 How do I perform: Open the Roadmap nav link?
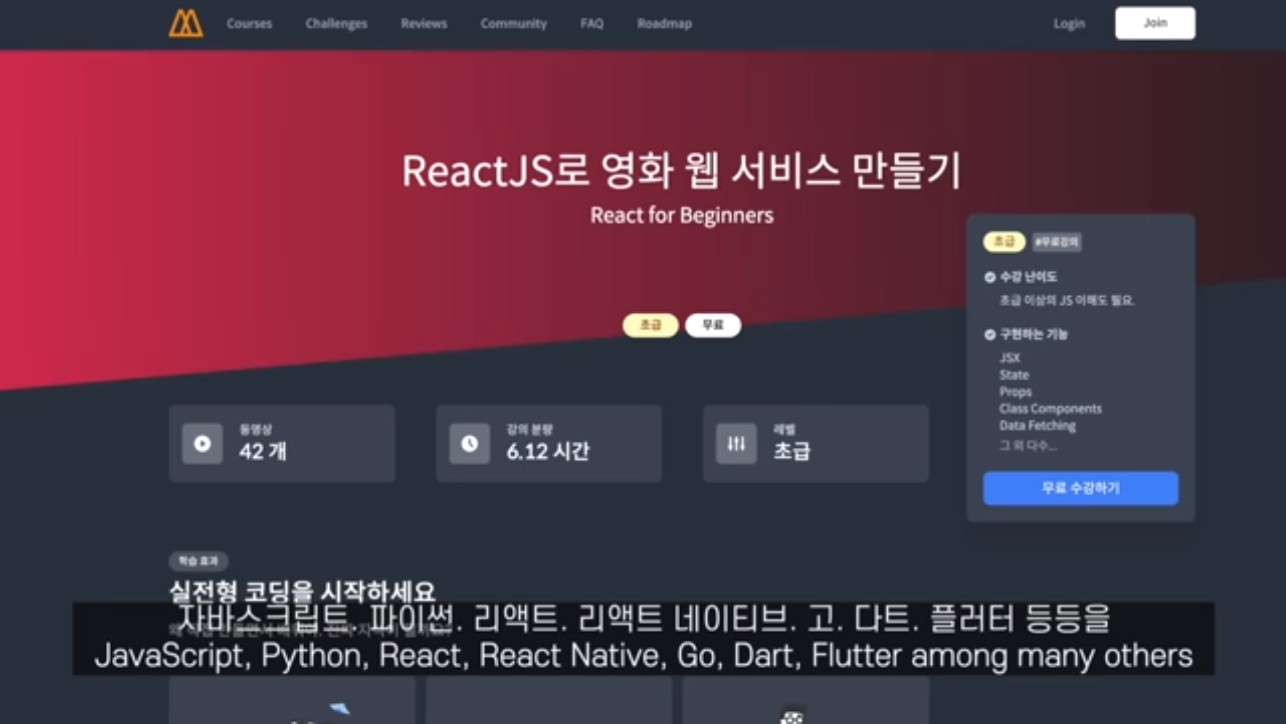[x=664, y=23]
